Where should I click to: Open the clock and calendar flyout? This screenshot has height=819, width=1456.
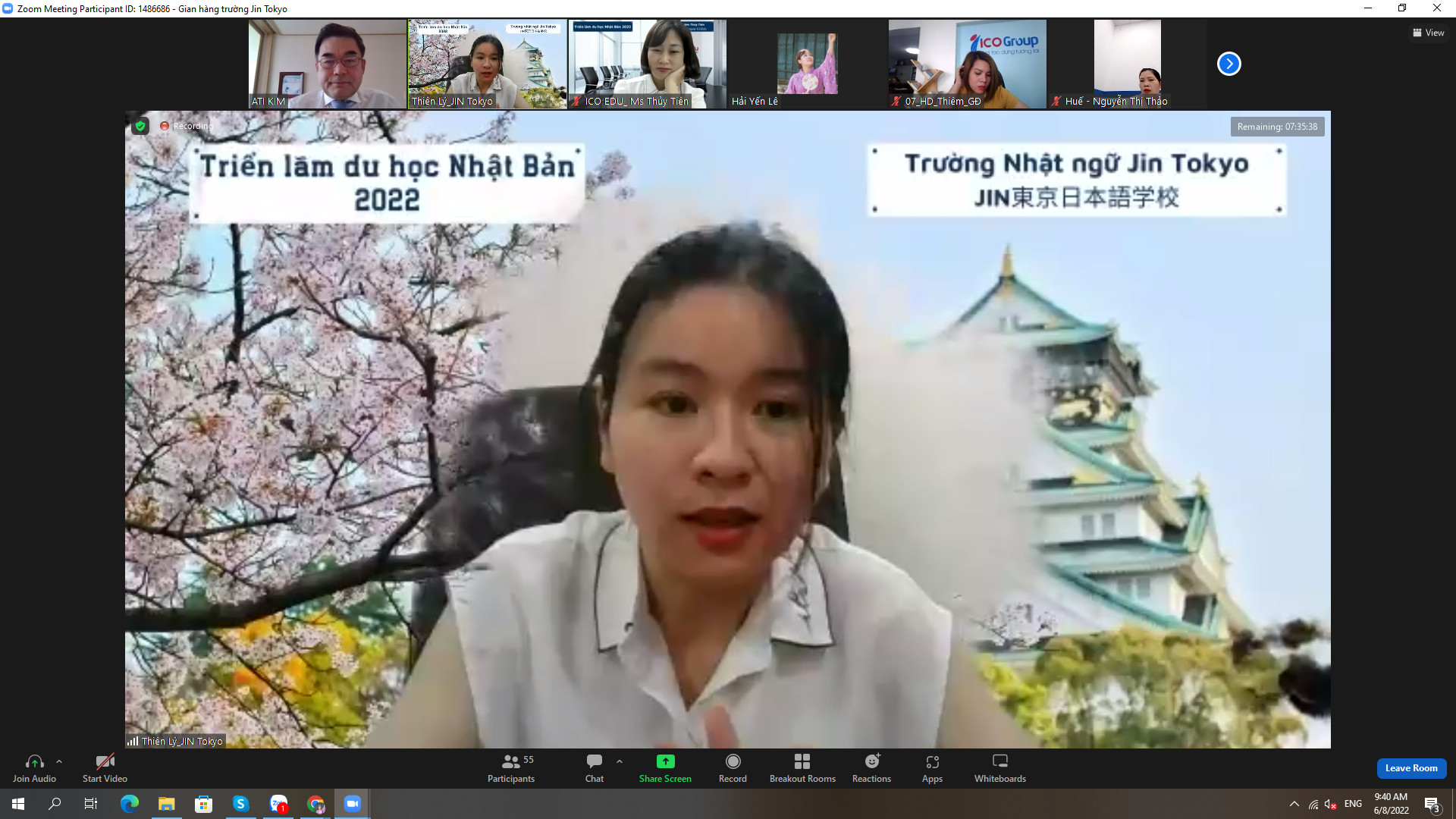point(1391,804)
